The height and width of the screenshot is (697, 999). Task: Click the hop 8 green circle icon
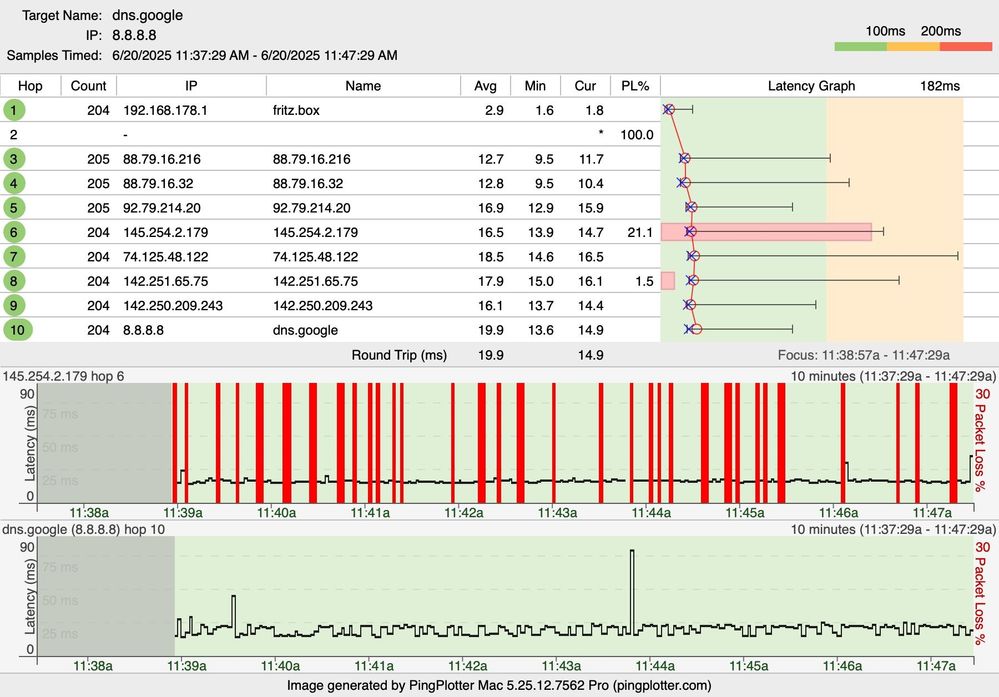[x=14, y=281]
